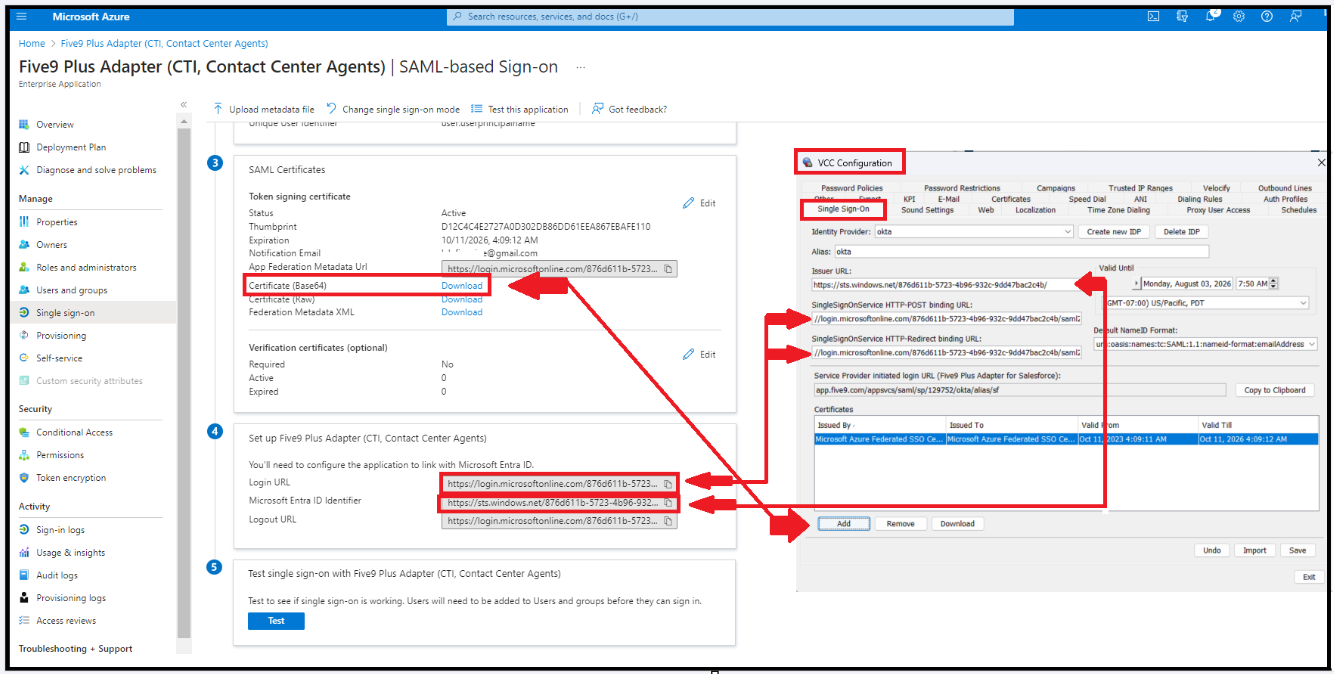Open the Azure feedback person icon

(1296, 16)
